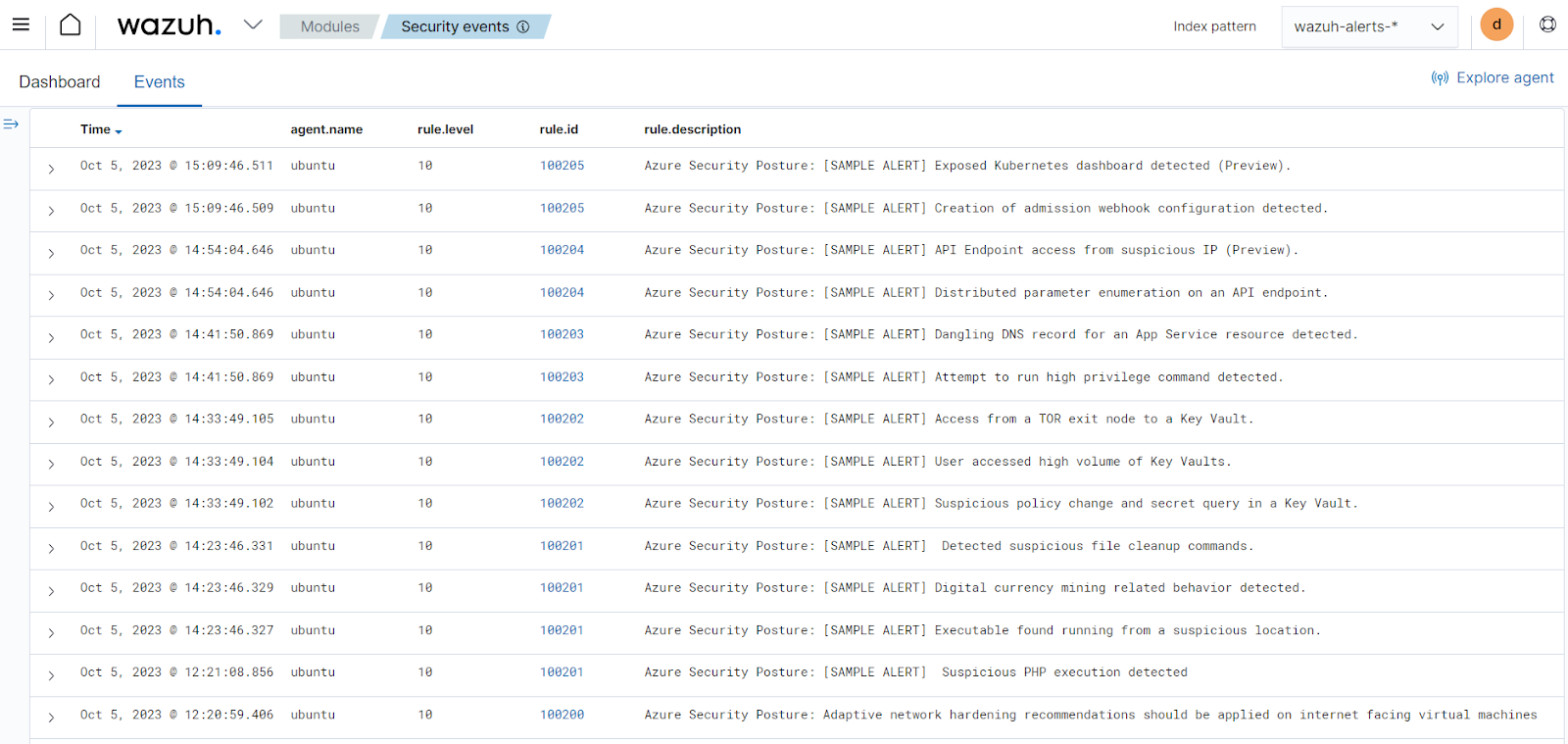Open rule 100200 link in Adaptive network row
The width and height of the screenshot is (1568, 744).
(562, 715)
